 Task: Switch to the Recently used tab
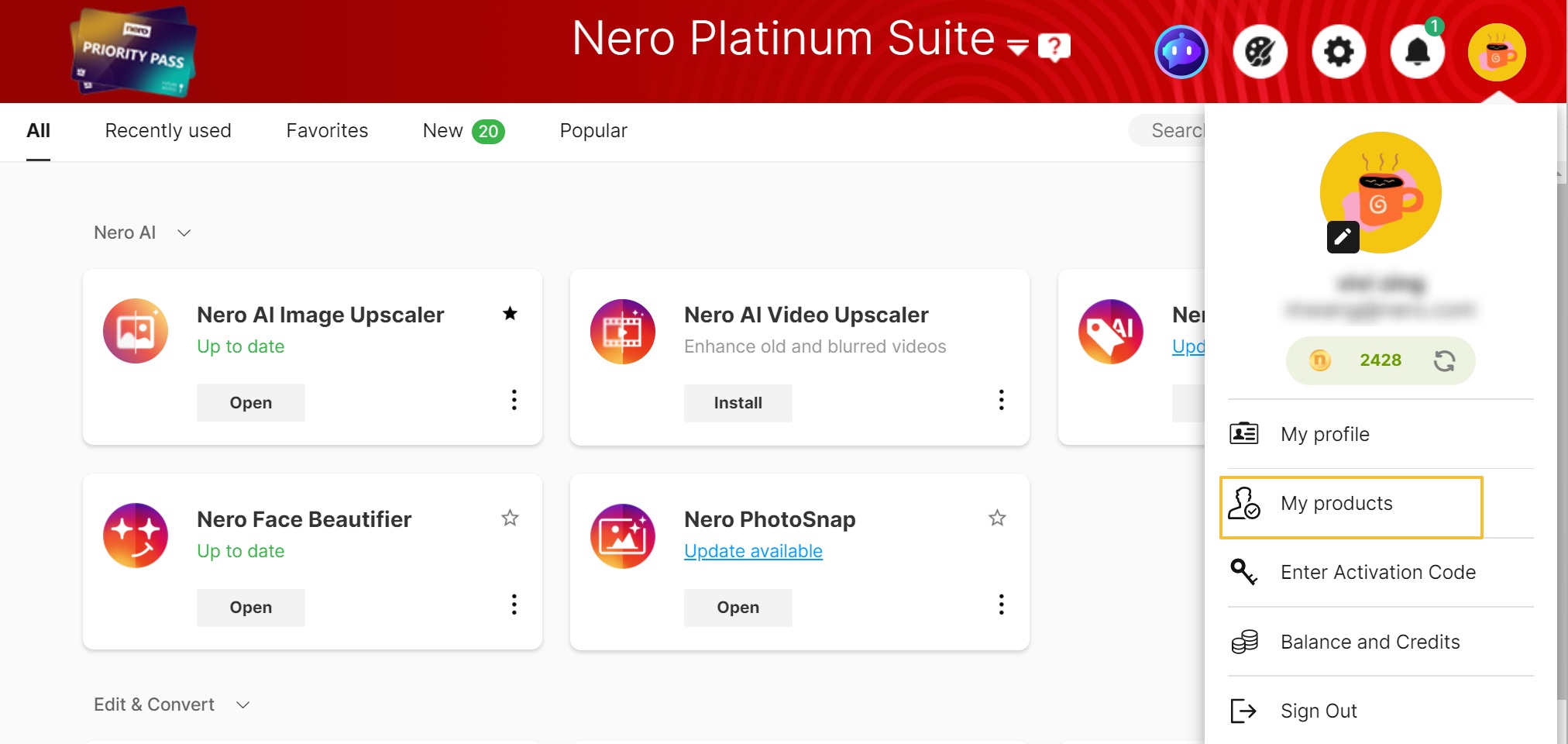pyautogui.click(x=168, y=131)
